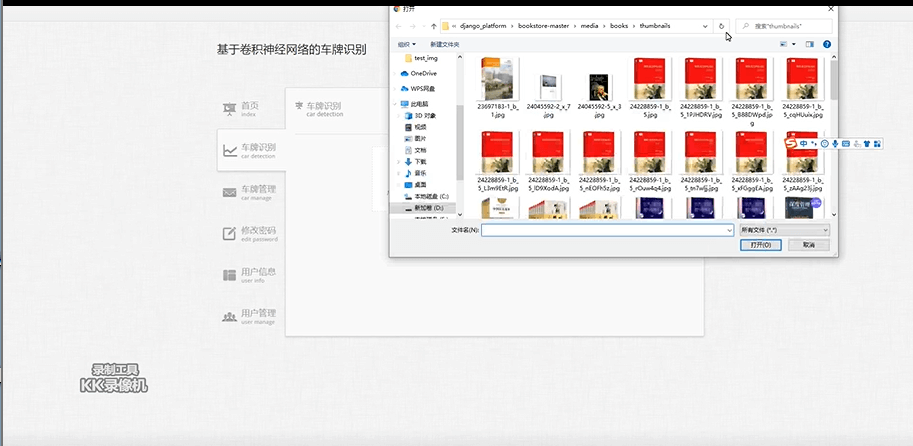This screenshot has height=446, width=913.
Task: Select media in the breadcrumb path
Action: tap(589, 26)
